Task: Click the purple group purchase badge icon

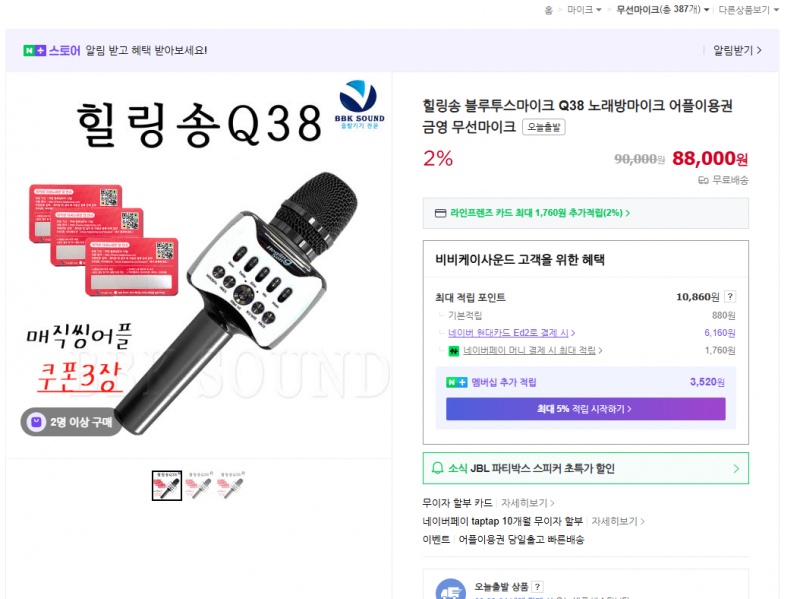Action: click(36, 422)
